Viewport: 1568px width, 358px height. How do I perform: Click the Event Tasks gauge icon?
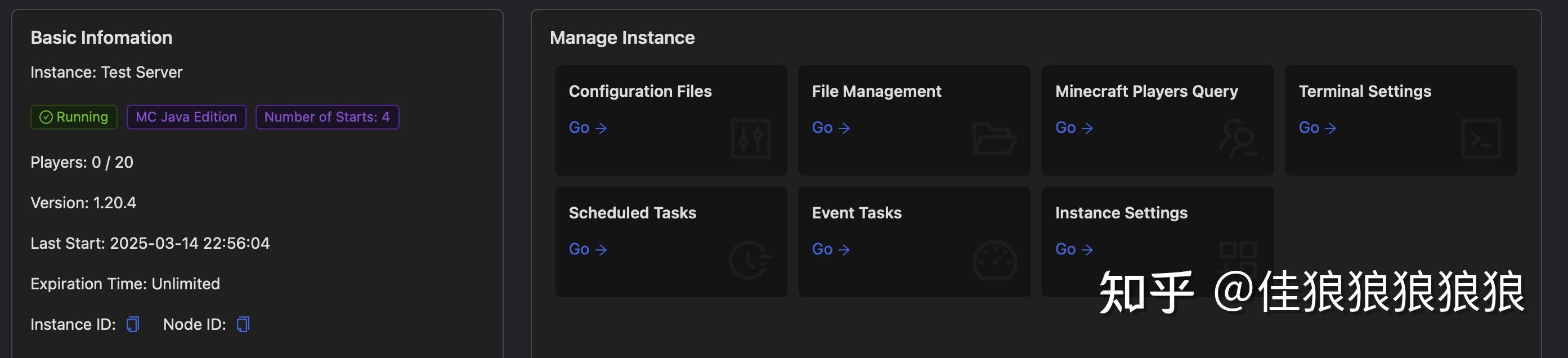coord(994,260)
